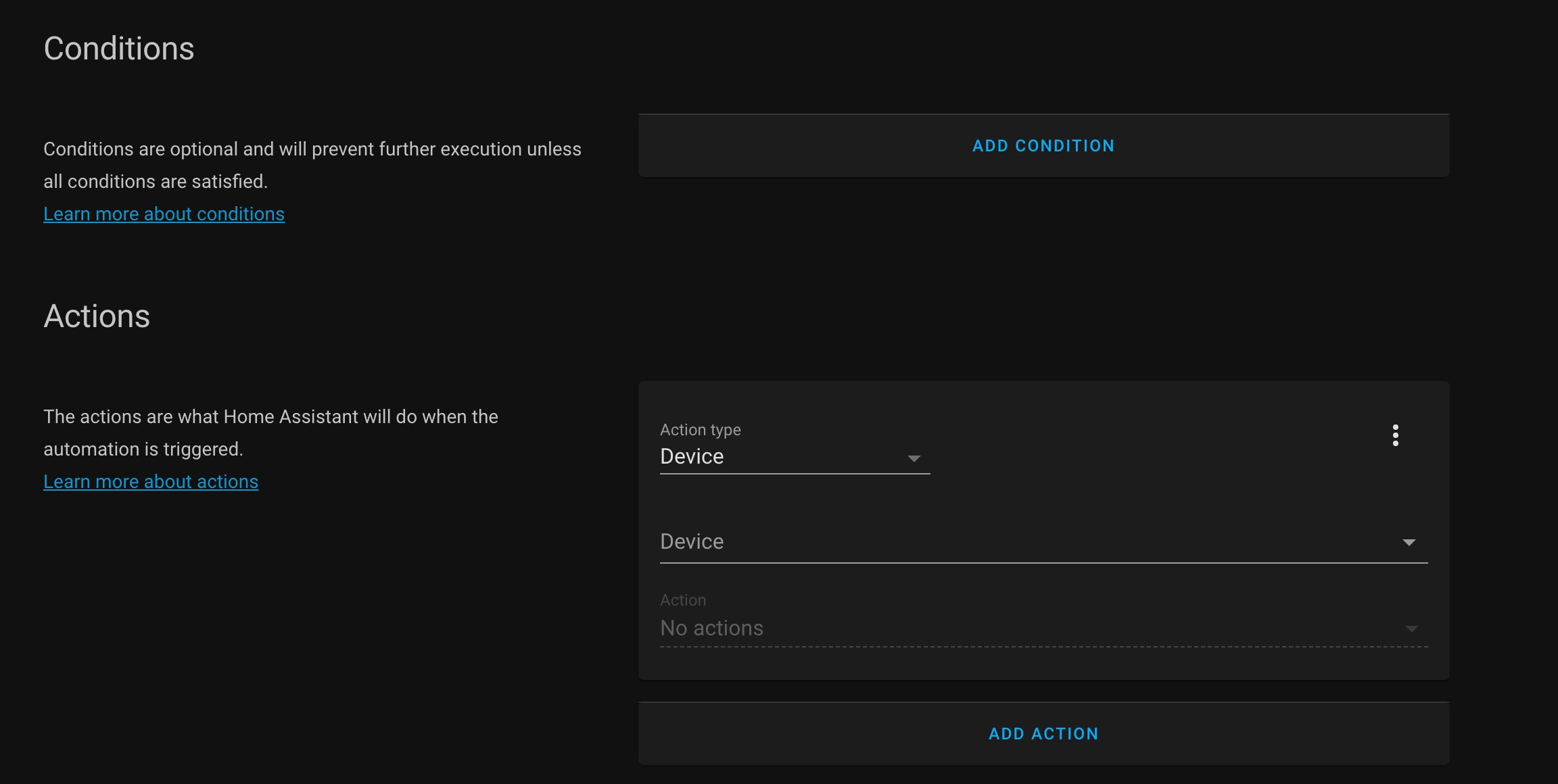Click the Device picker dropdown arrow

pos(1409,543)
